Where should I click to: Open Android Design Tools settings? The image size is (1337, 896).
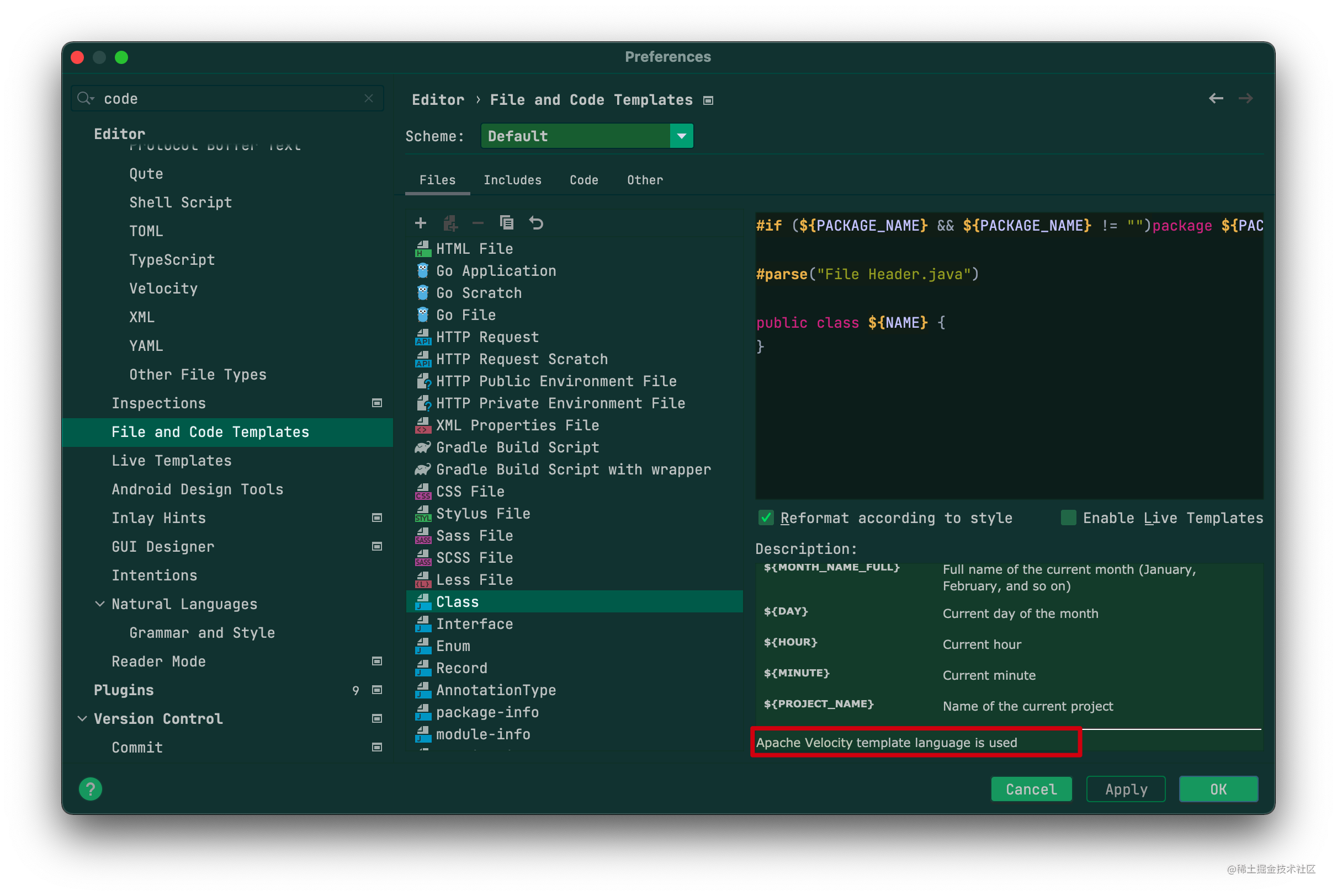click(x=198, y=489)
